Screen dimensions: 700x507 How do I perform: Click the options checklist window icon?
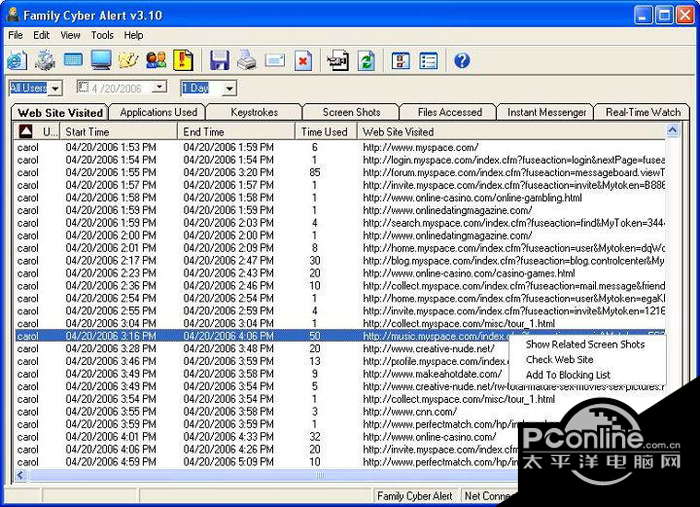pyautogui.click(x=400, y=61)
